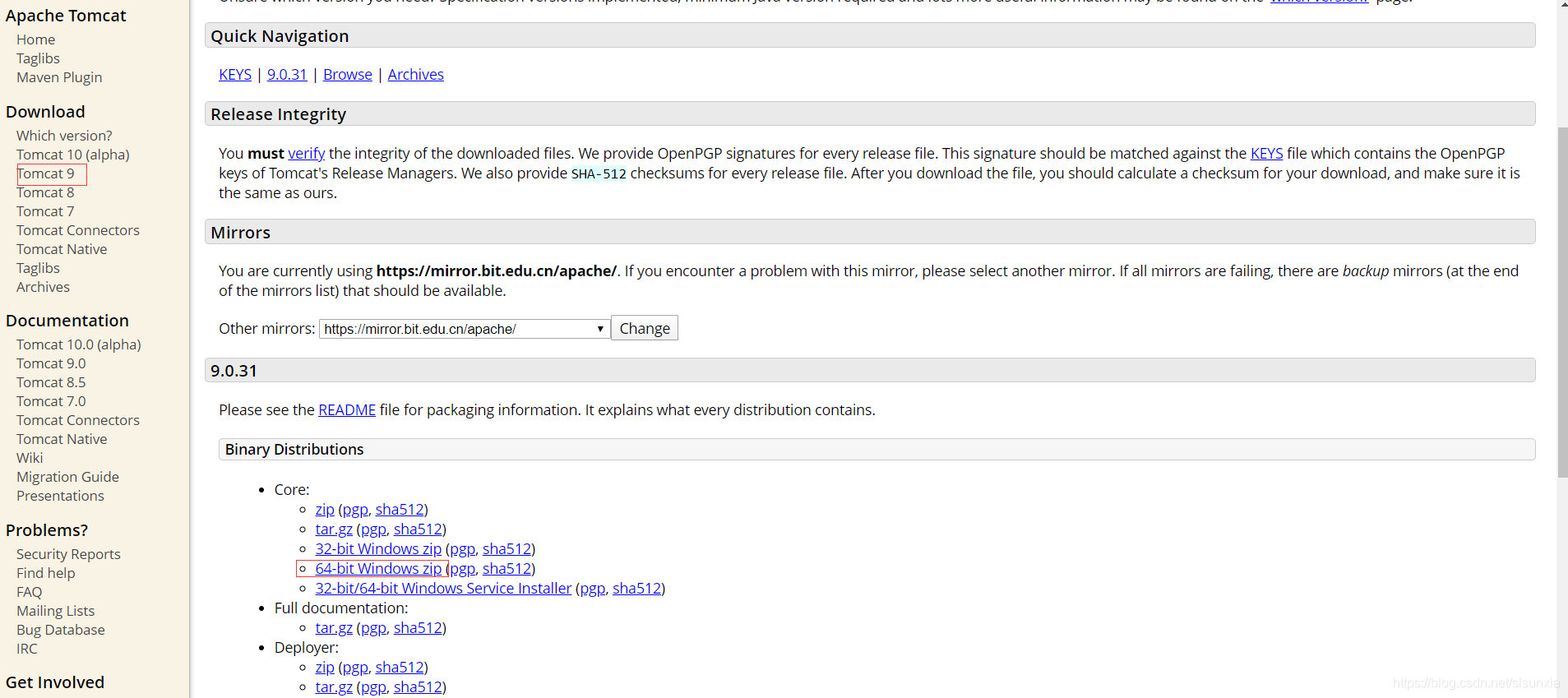Open the Maven Plugin link

59,77
